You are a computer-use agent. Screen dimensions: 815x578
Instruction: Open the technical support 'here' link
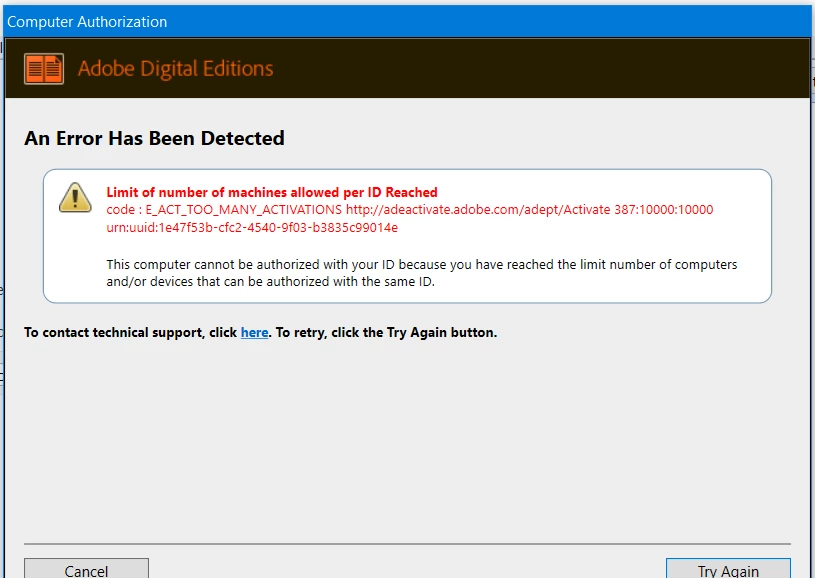(254, 333)
